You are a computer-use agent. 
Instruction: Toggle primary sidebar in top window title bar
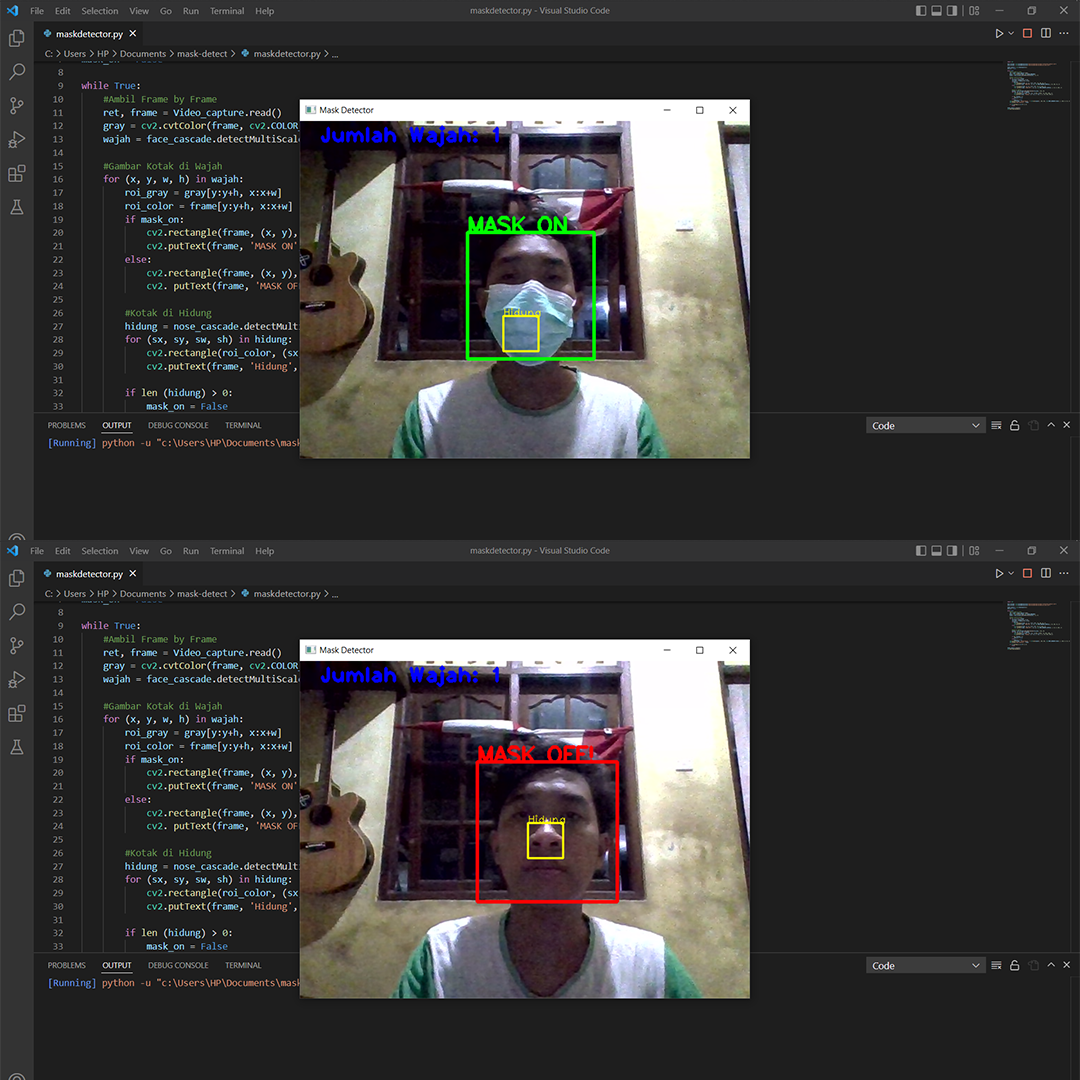(921, 11)
